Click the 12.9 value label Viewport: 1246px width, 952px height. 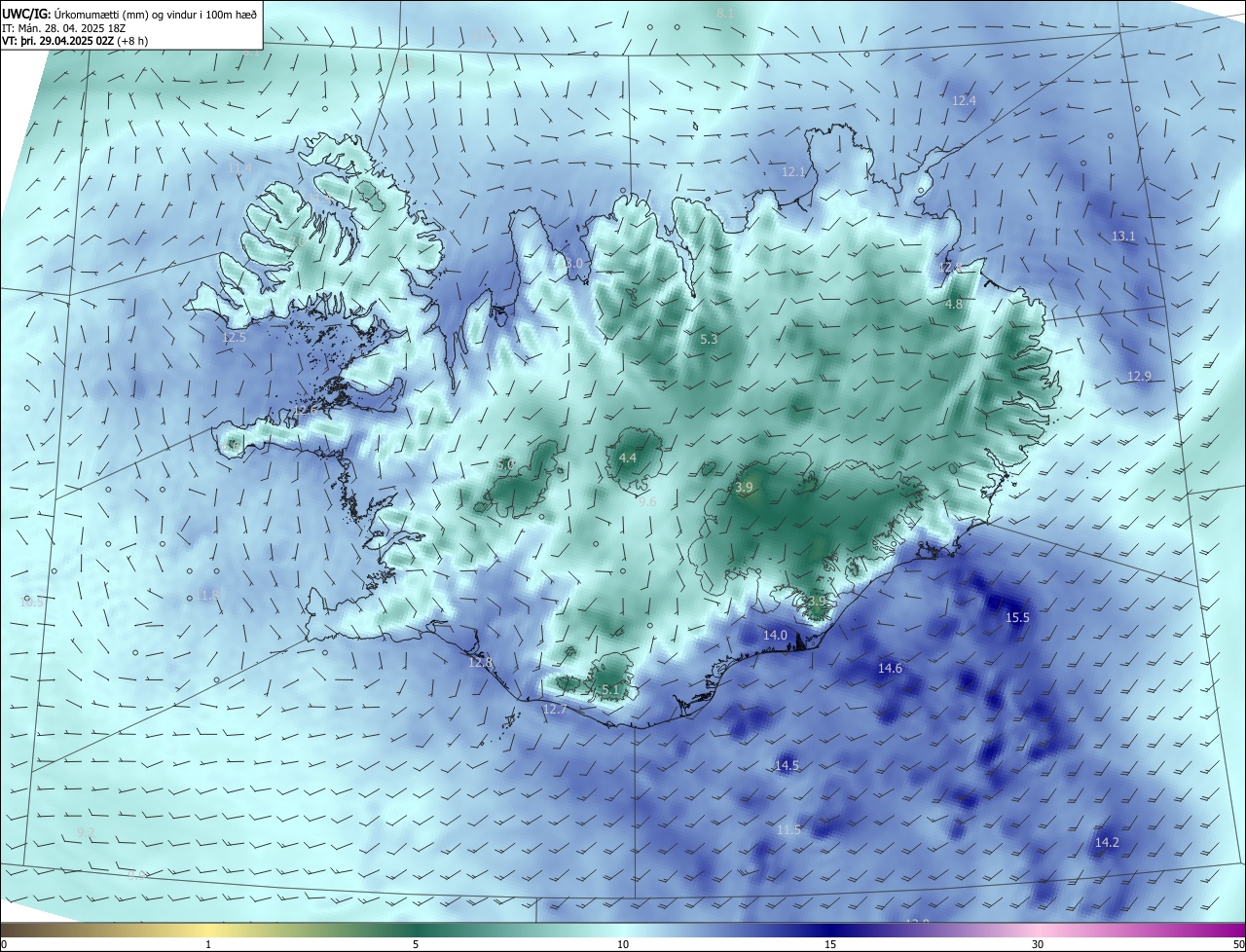click(1139, 377)
